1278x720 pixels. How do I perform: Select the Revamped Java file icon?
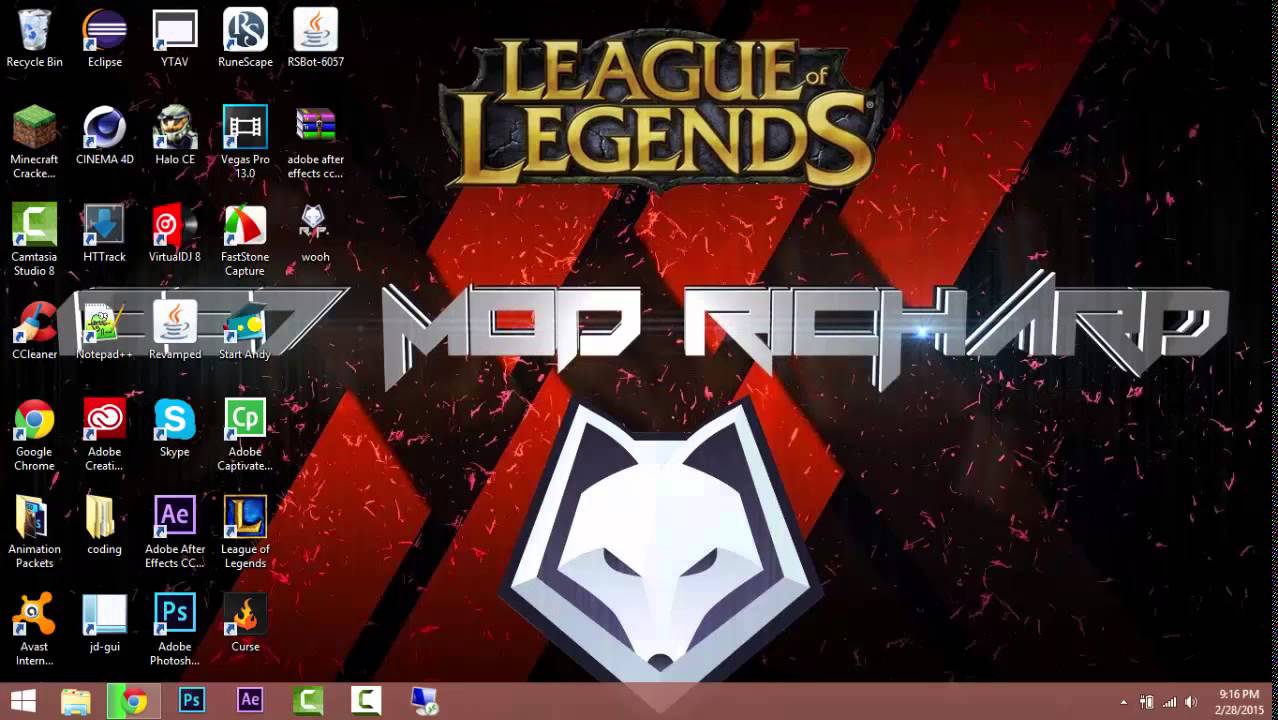click(x=175, y=330)
